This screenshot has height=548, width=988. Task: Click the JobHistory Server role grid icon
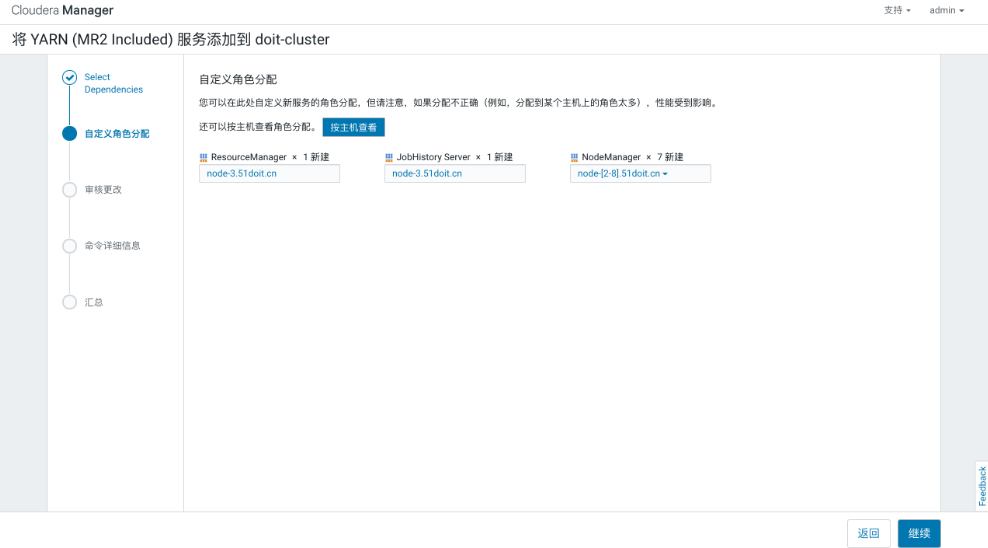pos(389,157)
